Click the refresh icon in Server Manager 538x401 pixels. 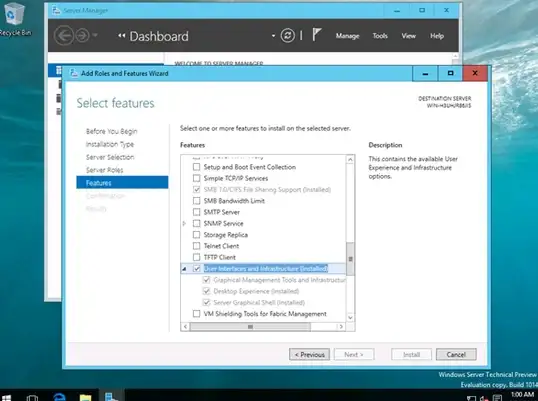pos(288,35)
